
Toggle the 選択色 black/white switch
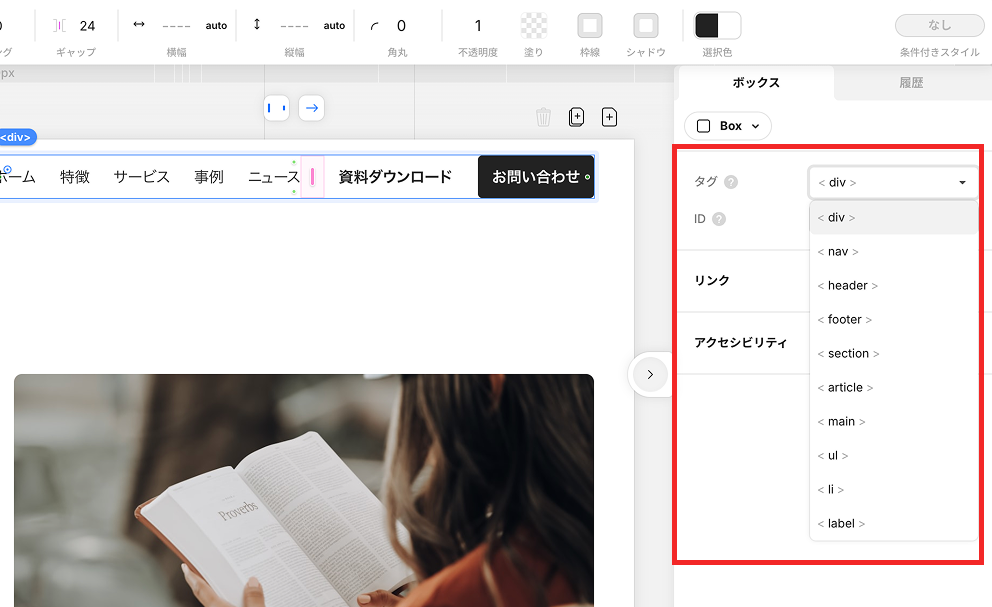coord(717,26)
